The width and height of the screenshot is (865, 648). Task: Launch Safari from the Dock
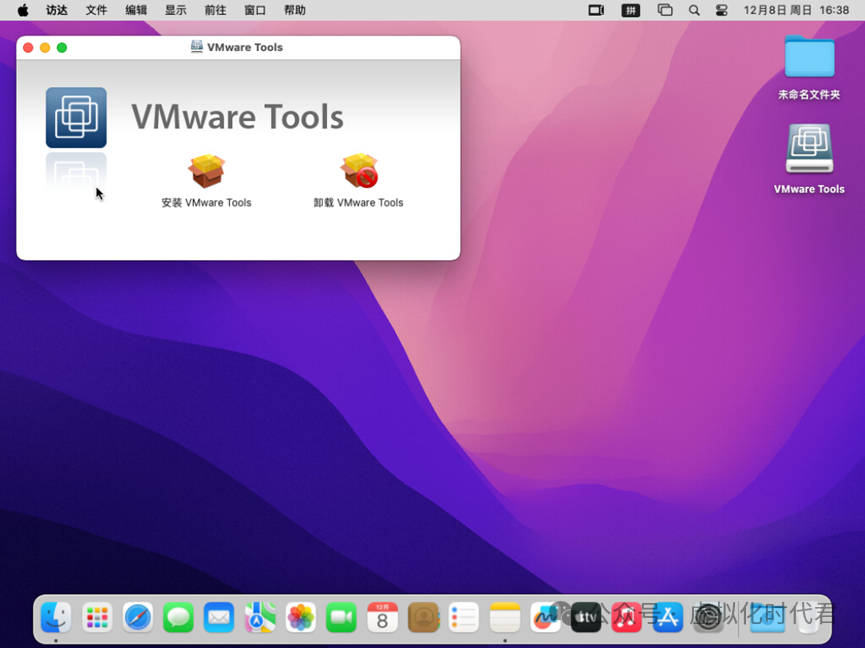click(x=138, y=617)
